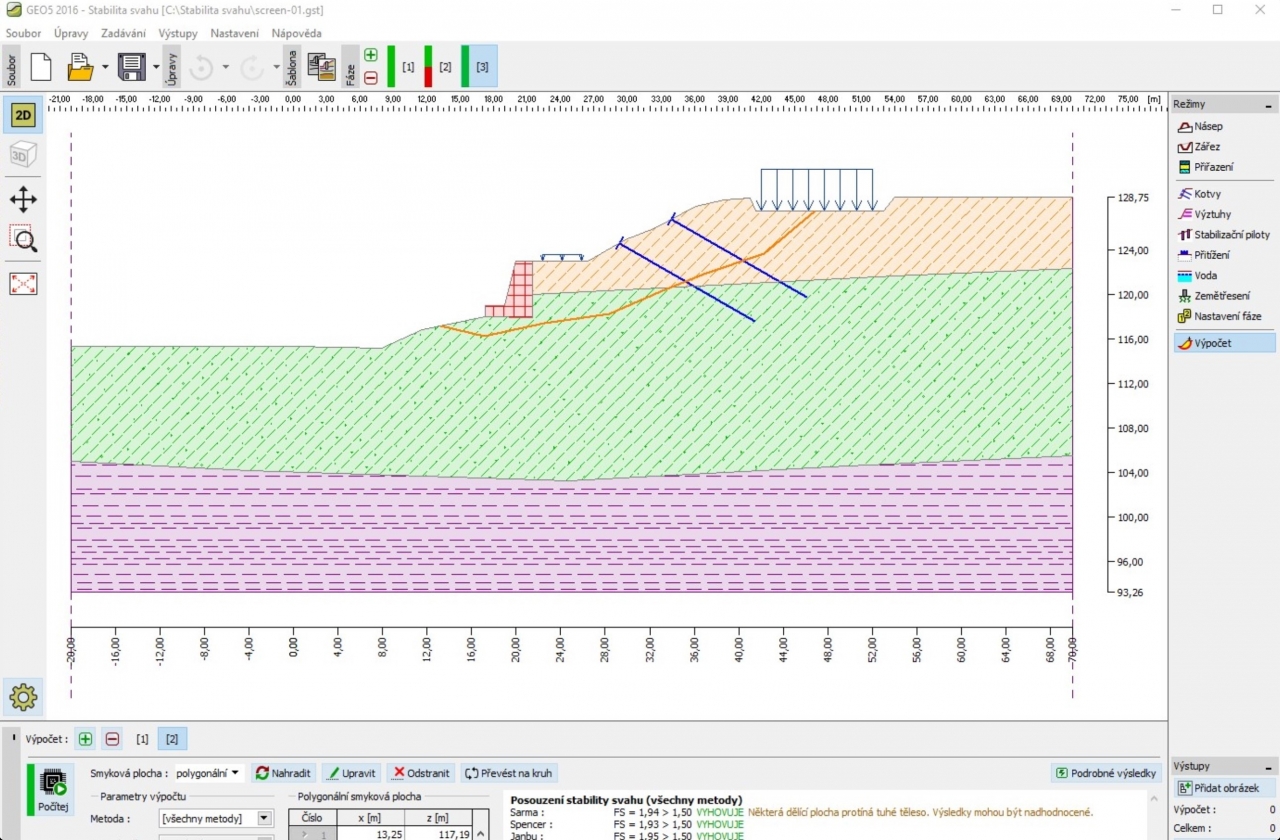
Task: Open the drawing settings gear
Action: [23, 696]
